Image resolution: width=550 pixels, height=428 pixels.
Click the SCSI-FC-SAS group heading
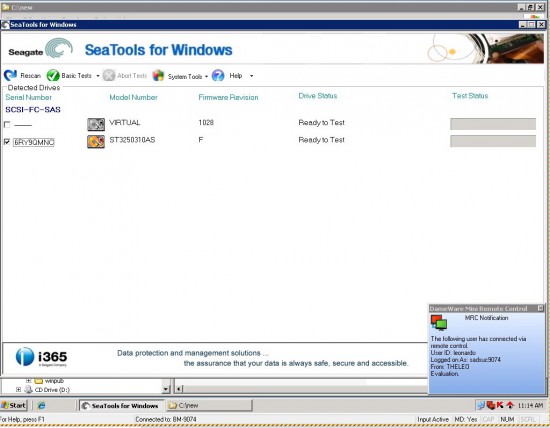coord(33,109)
